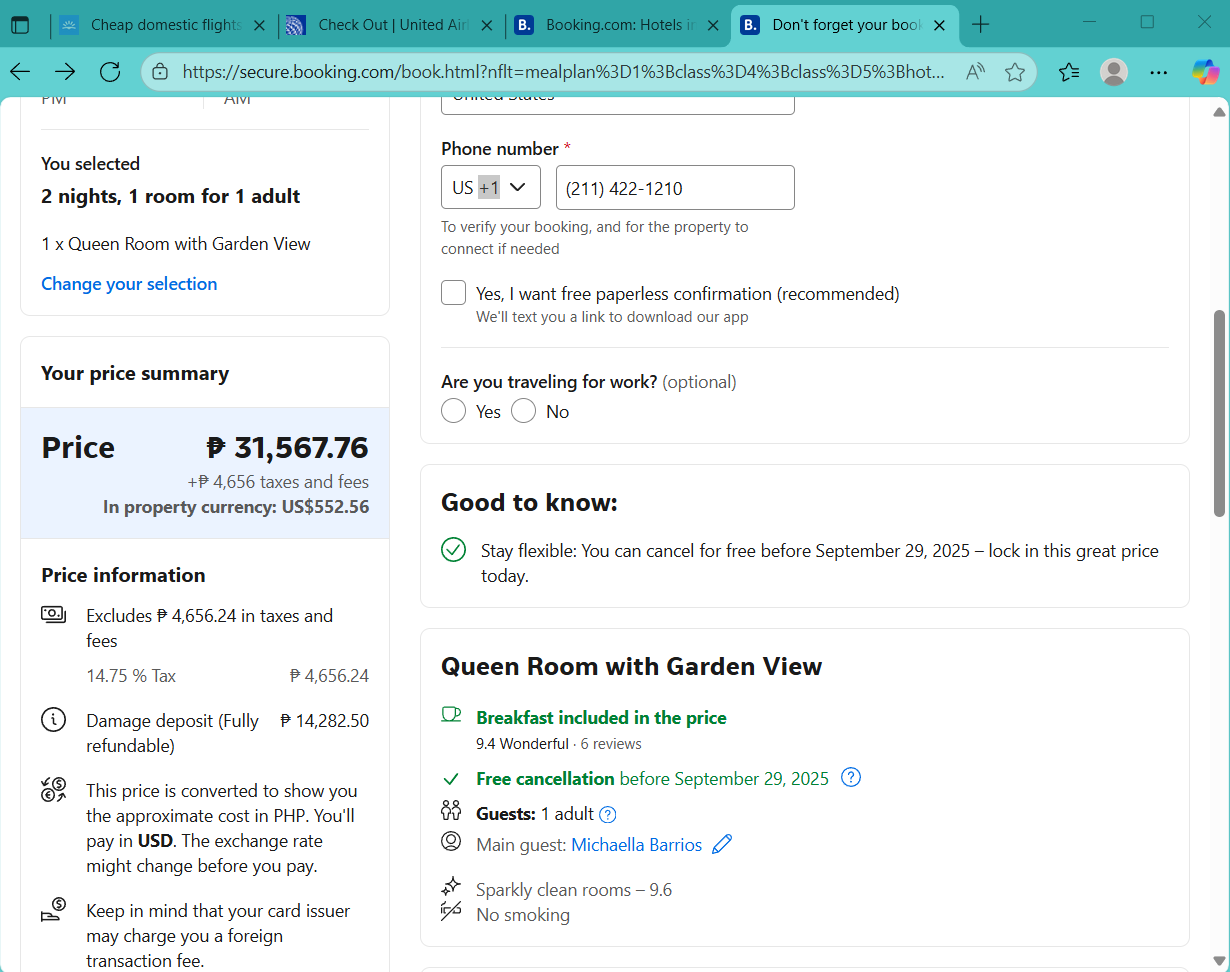Open the tab actions menu button
This screenshot has height=972, width=1230.
(20, 25)
